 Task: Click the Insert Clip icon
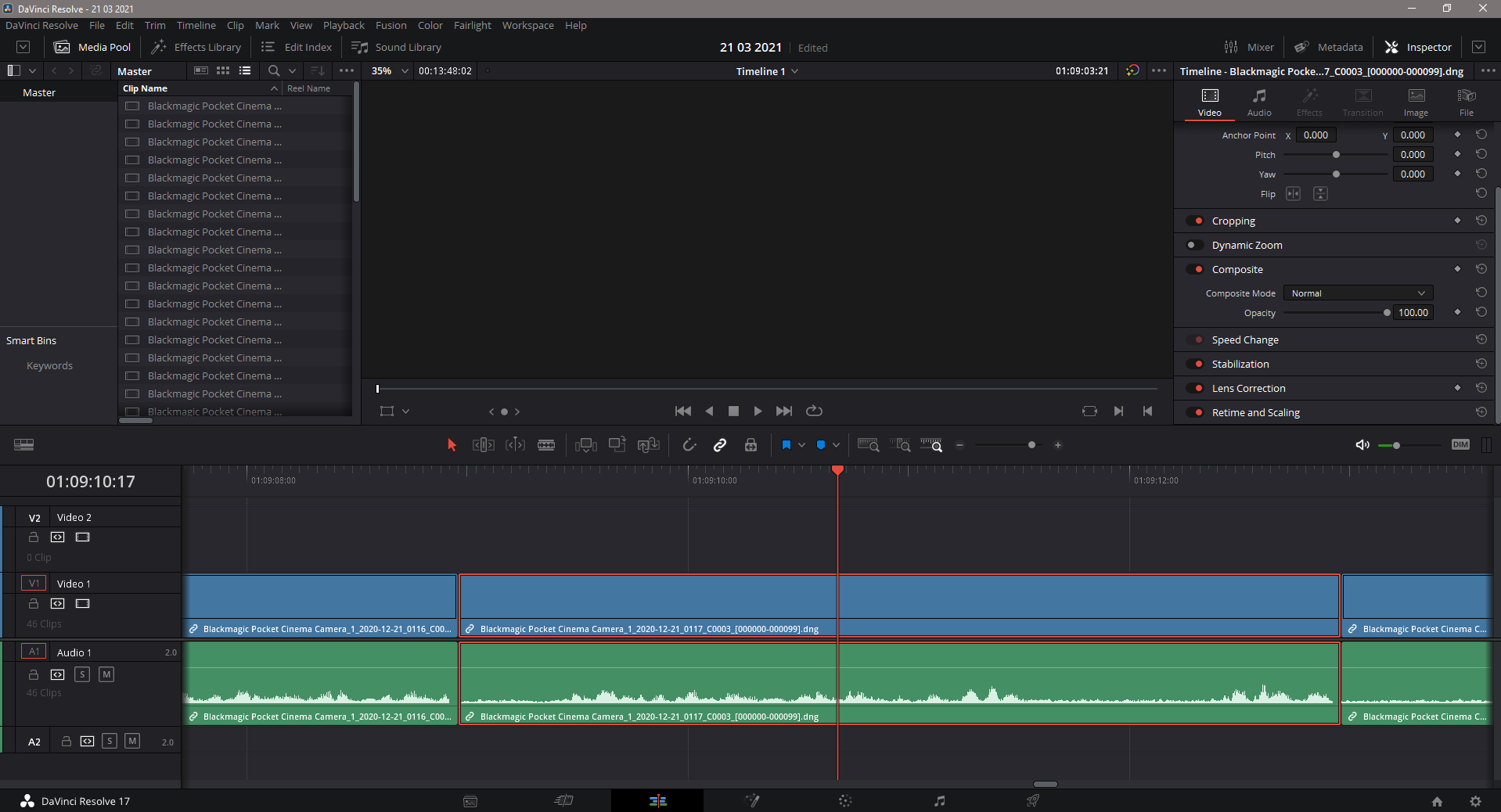585,445
